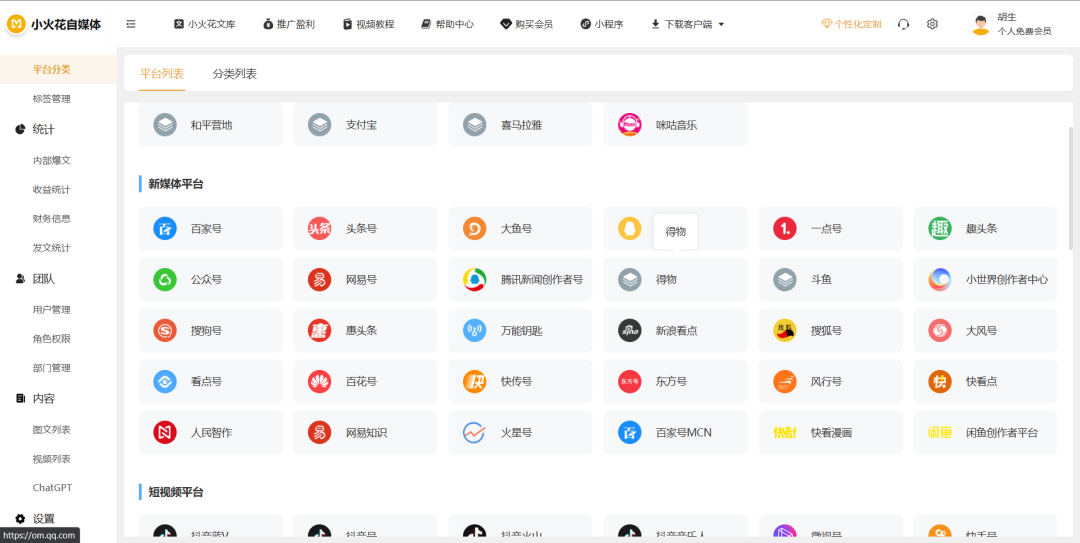Click the 网易号 icon

(x=320, y=280)
